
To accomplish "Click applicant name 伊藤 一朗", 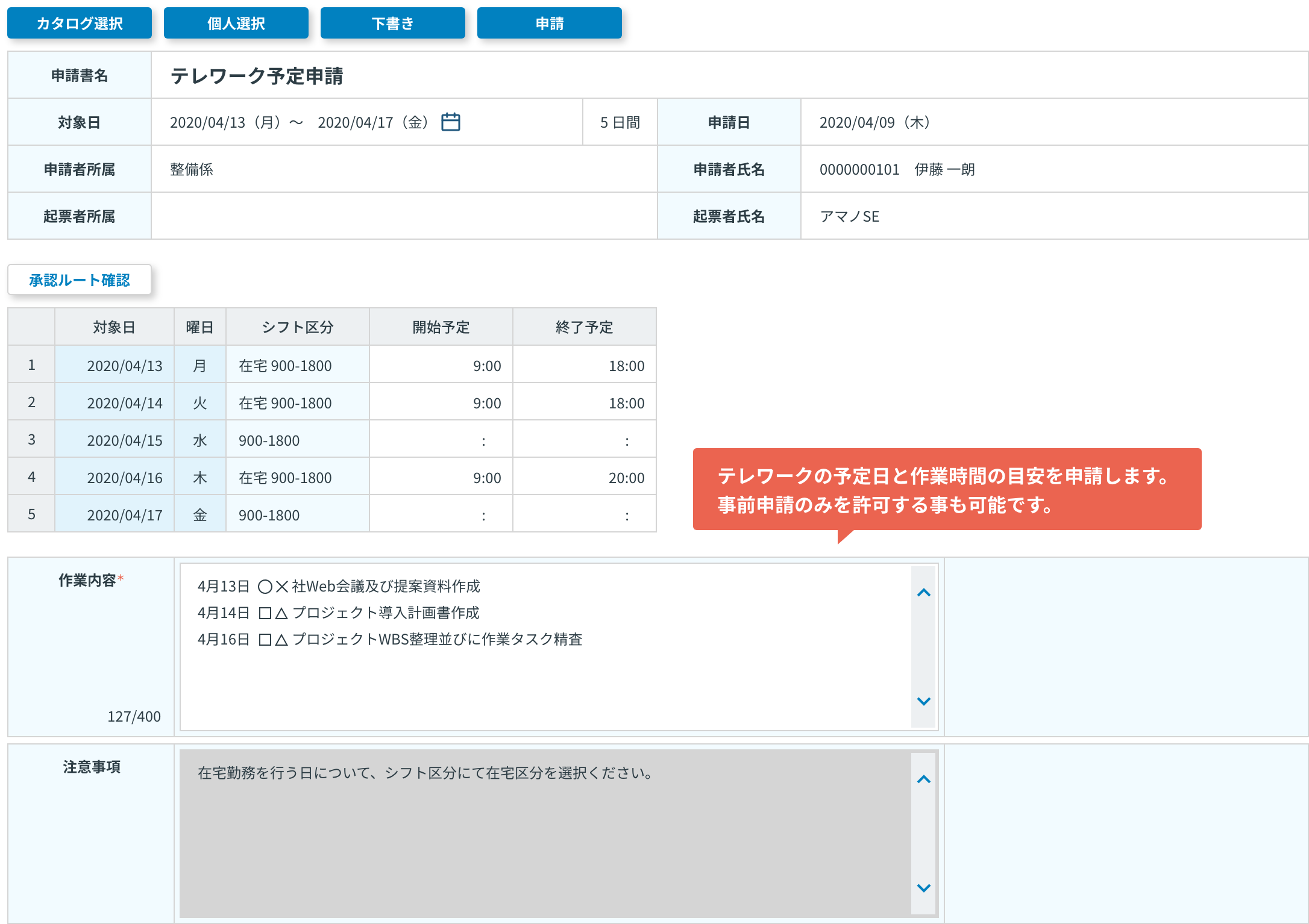I will click(x=944, y=169).
